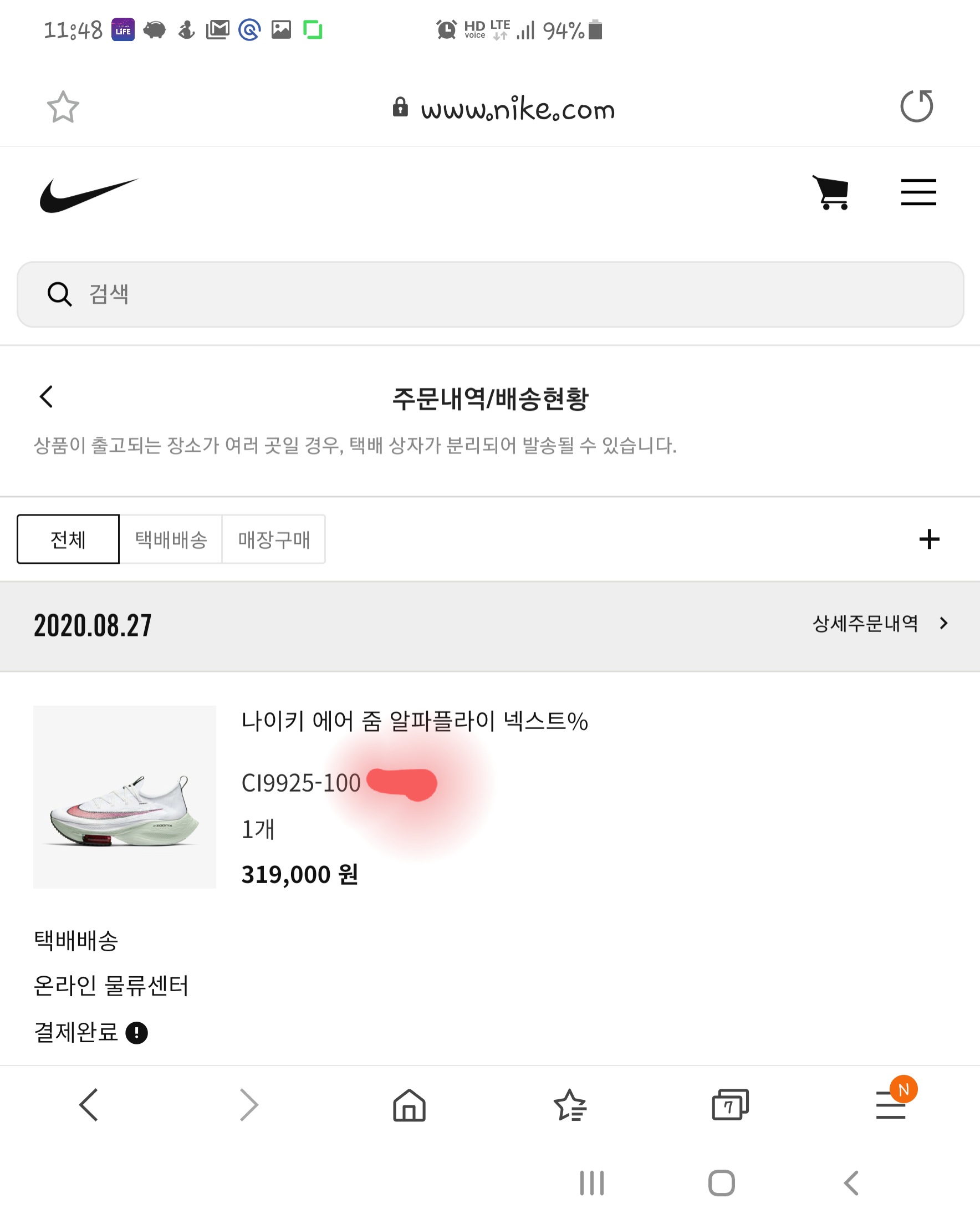Viewport: 980px width, 1224px height.
Task: Expand filters with the plus icon
Action: pos(929,539)
